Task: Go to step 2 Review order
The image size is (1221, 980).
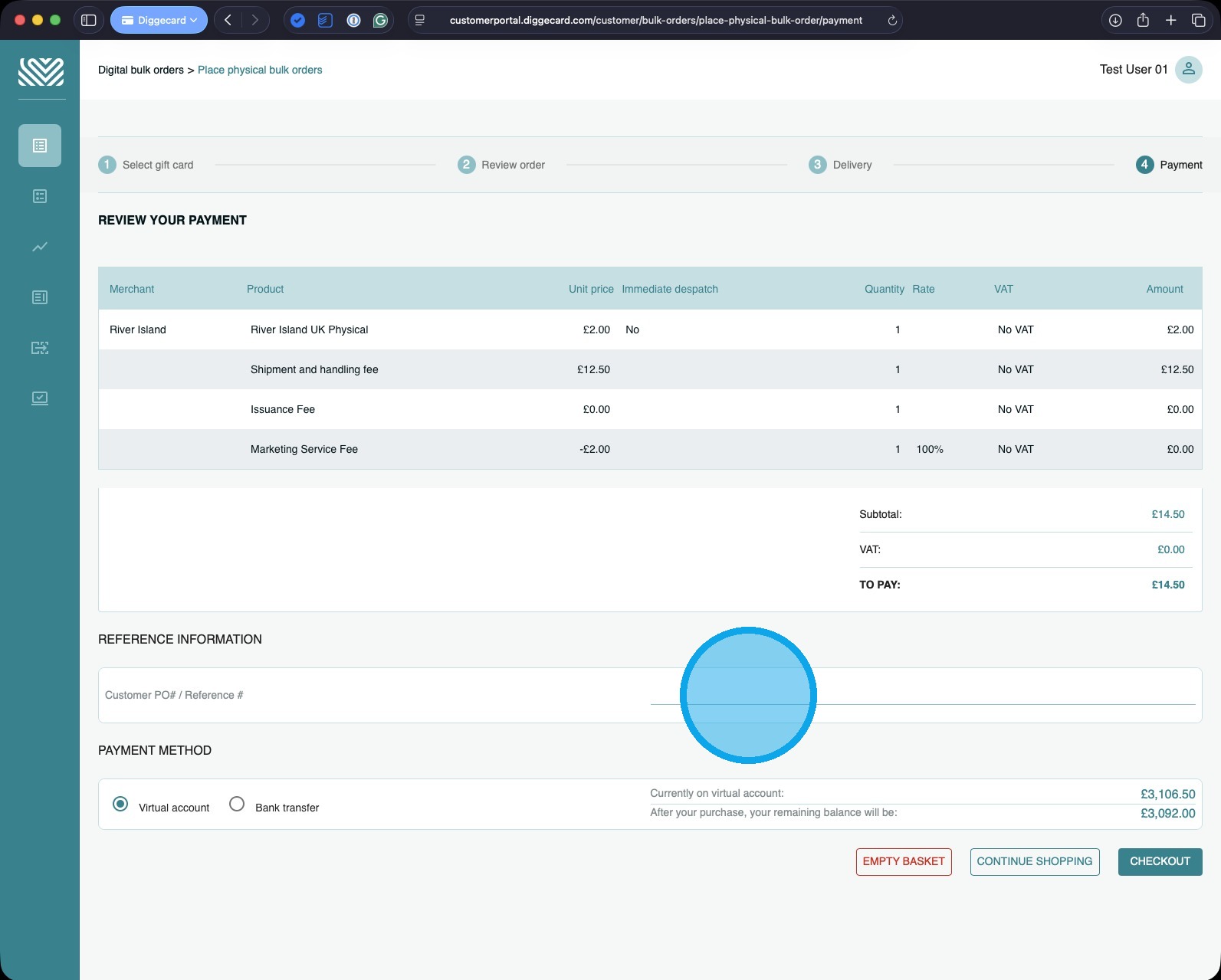Action: [501, 165]
